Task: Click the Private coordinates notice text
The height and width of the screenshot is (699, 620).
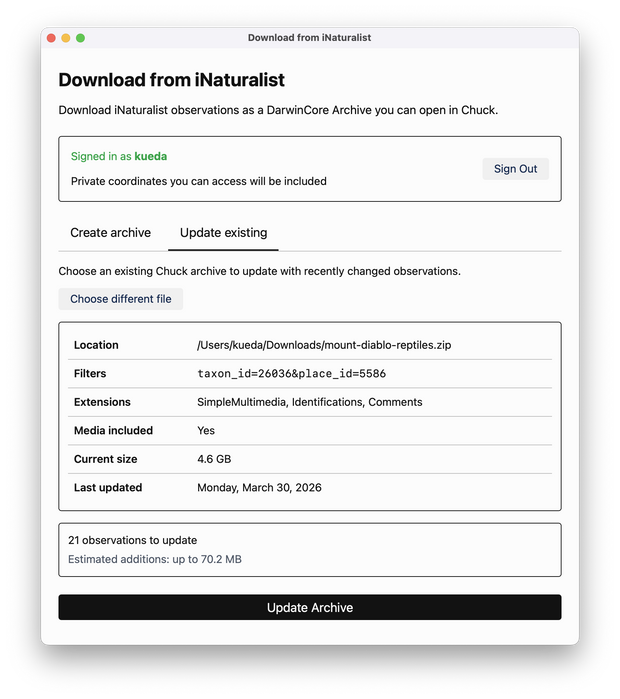Action: click(199, 181)
